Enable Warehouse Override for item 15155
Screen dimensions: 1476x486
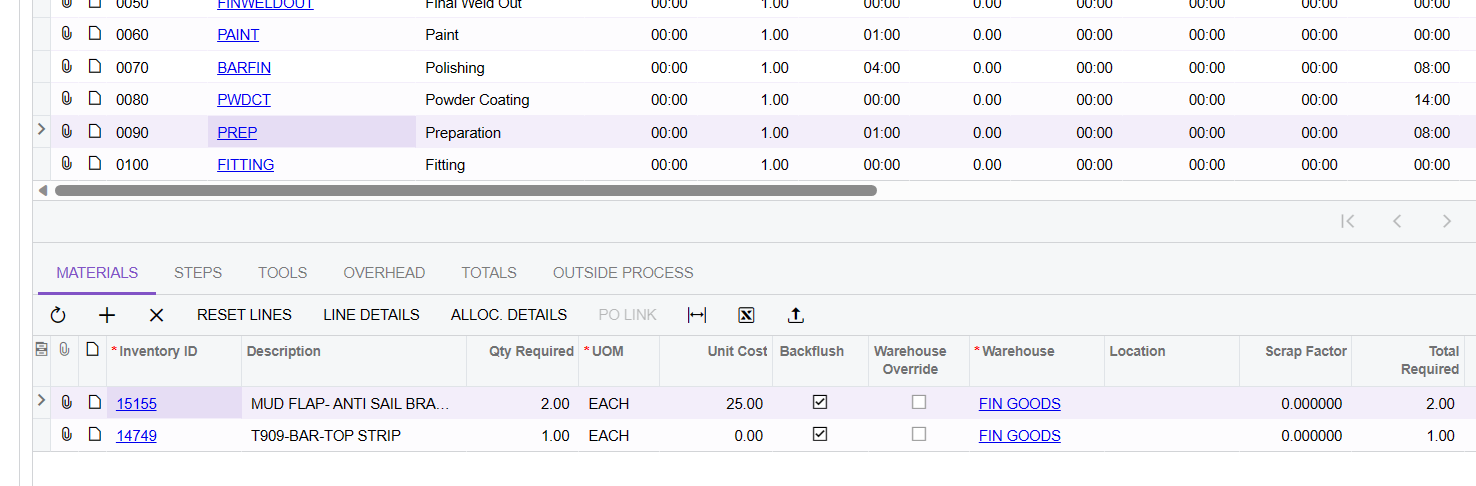click(919, 402)
